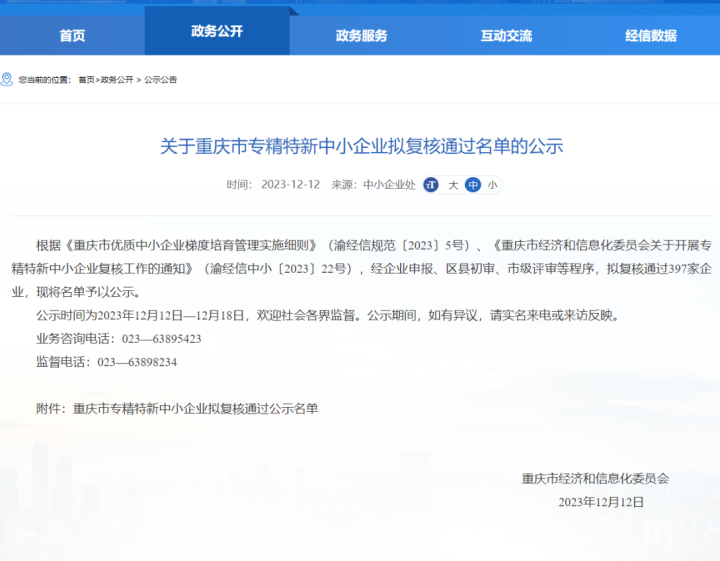This screenshot has height=561, width=720.
Task: Click the signature 重庆市经济和信息化委员会
Action: pos(595,478)
